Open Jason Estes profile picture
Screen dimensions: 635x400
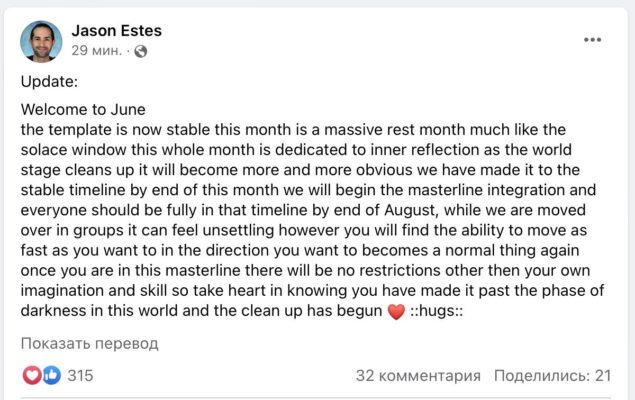[x=41, y=40]
